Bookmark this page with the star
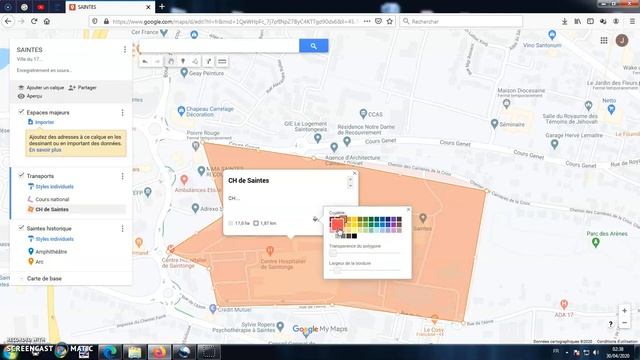Image resolution: width=640 pixels, height=360 pixels. pos(390,21)
